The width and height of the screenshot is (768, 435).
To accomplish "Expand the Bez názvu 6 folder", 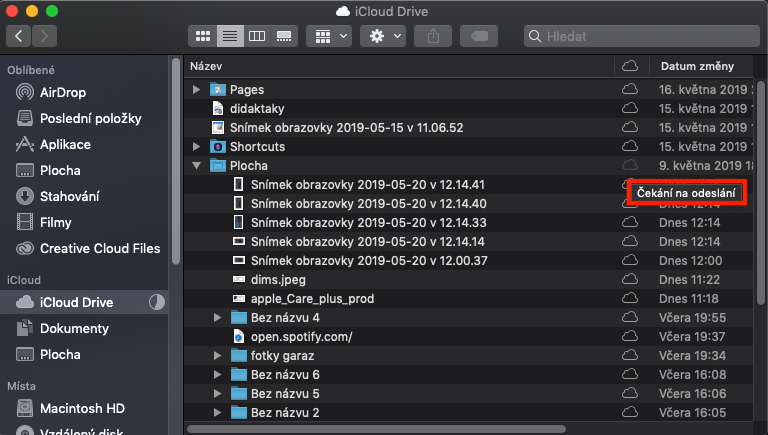I will tap(217, 375).
